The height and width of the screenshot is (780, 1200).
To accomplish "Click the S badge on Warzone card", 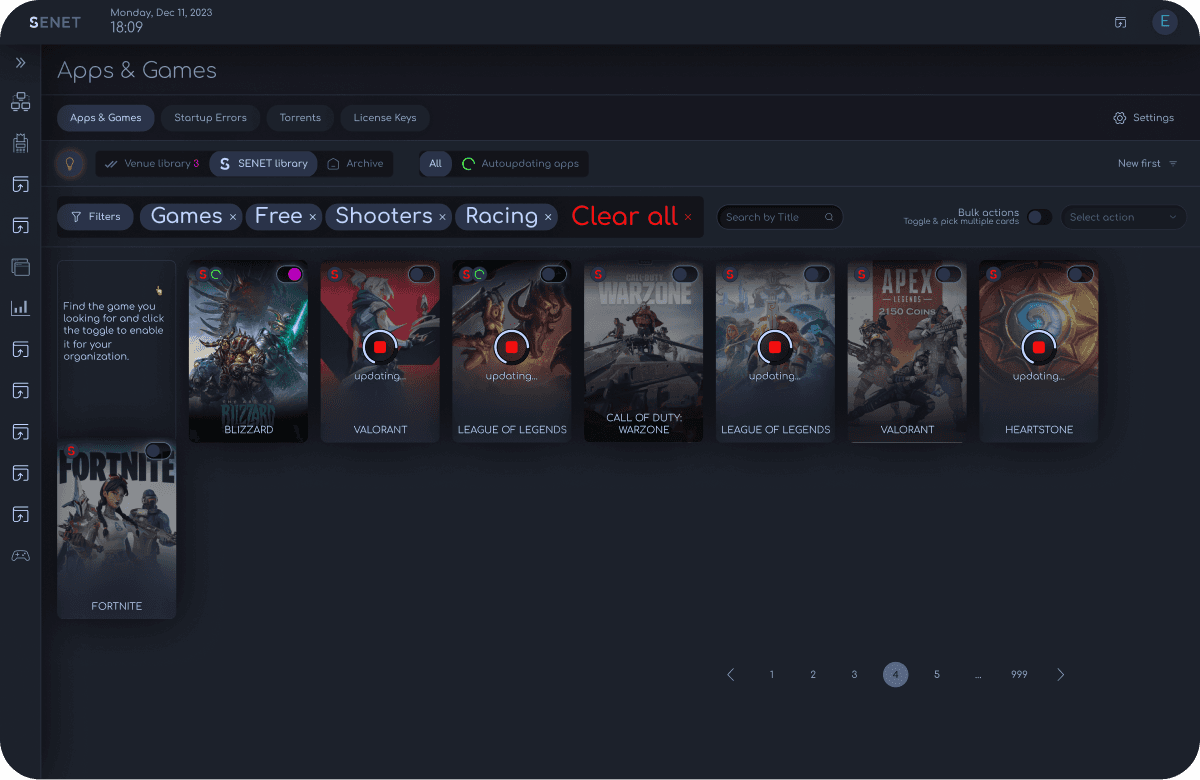I will pyautogui.click(x=598, y=274).
